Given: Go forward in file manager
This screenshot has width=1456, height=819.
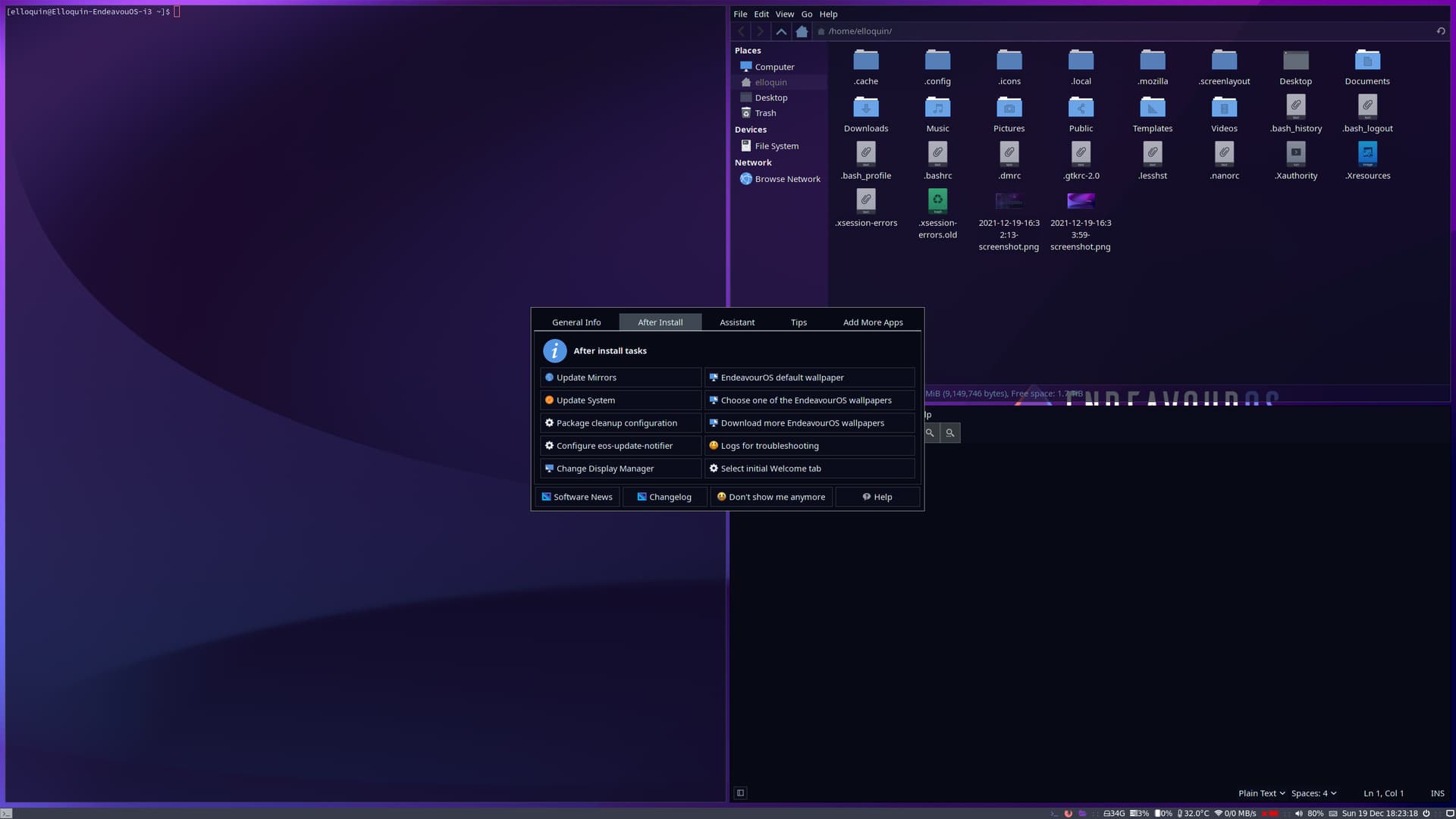Looking at the screenshot, I should click(x=761, y=31).
